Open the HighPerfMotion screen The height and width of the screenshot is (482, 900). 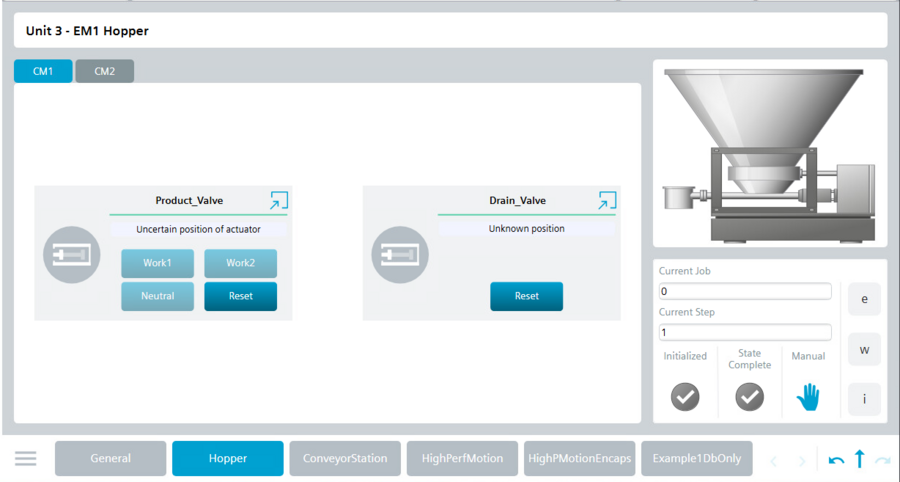[462, 458]
